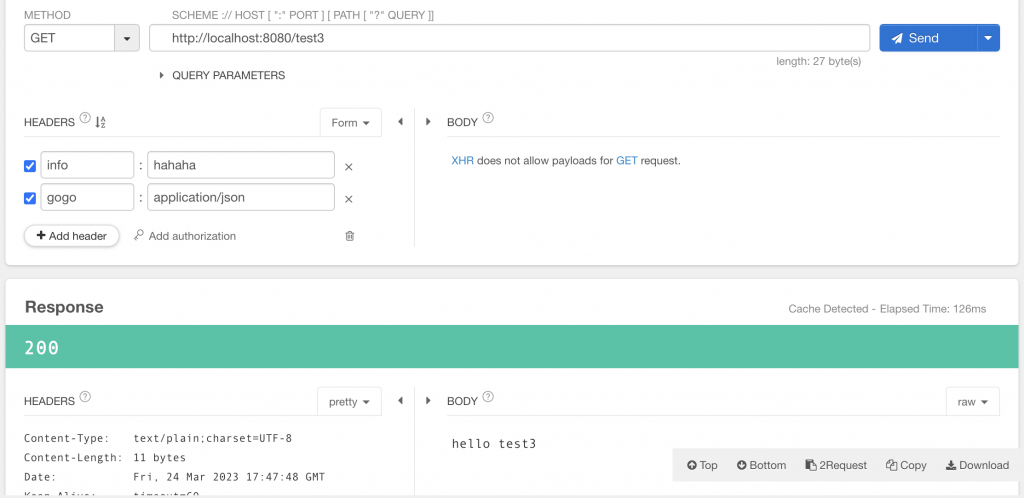This screenshot has height=498, width=1024.
Task: Open the GET link in body message
Action: tap(626, 161)
